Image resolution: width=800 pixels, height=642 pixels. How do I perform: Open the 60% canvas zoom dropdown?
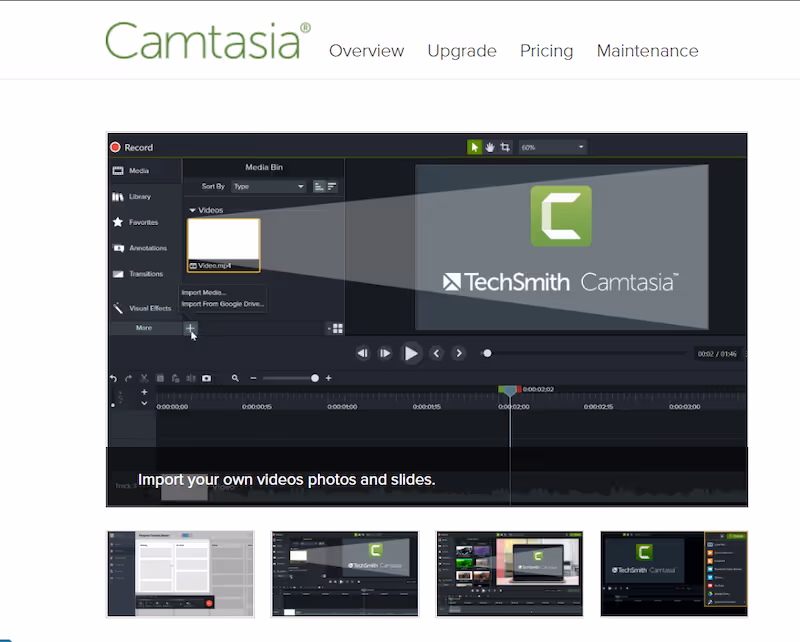[x=553, y=147]
